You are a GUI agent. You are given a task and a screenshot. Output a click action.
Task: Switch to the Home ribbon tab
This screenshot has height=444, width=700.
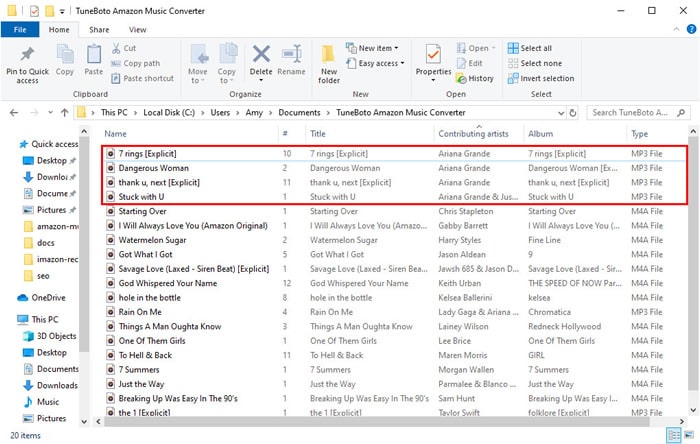59,29
